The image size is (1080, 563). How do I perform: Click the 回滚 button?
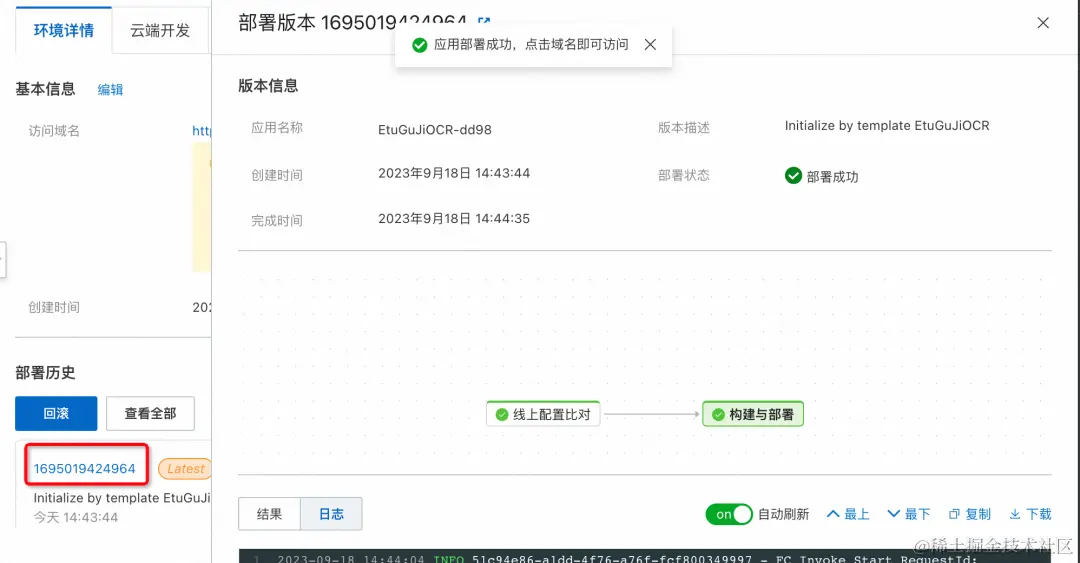point(56,413)
